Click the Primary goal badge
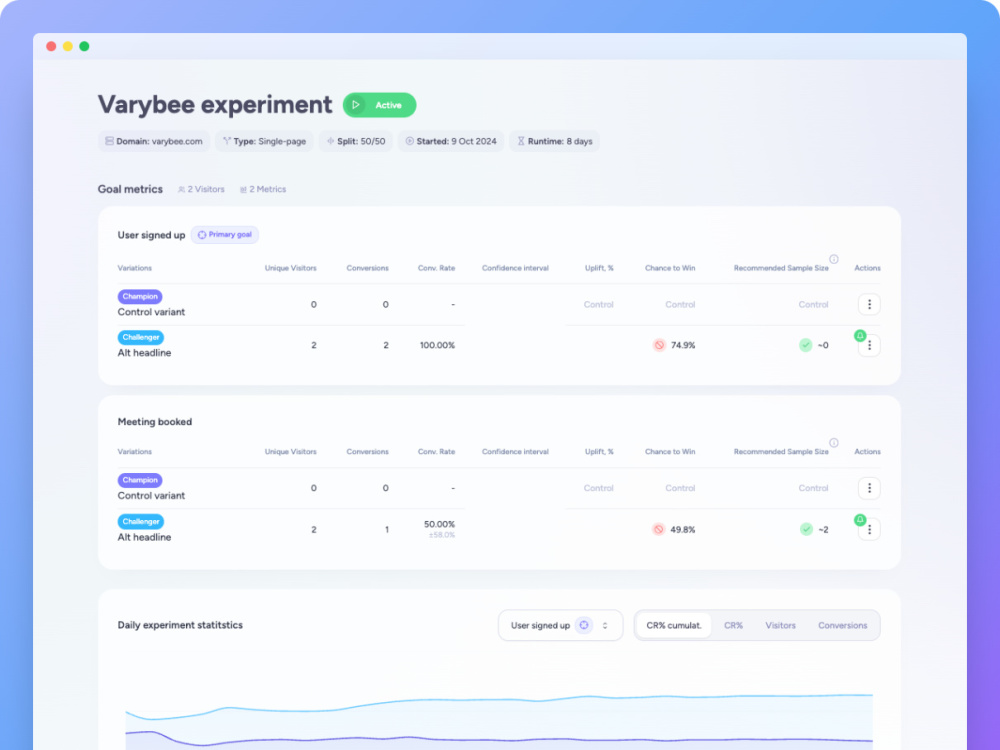This screenshot has width=1000, height=750. point(224,235)
